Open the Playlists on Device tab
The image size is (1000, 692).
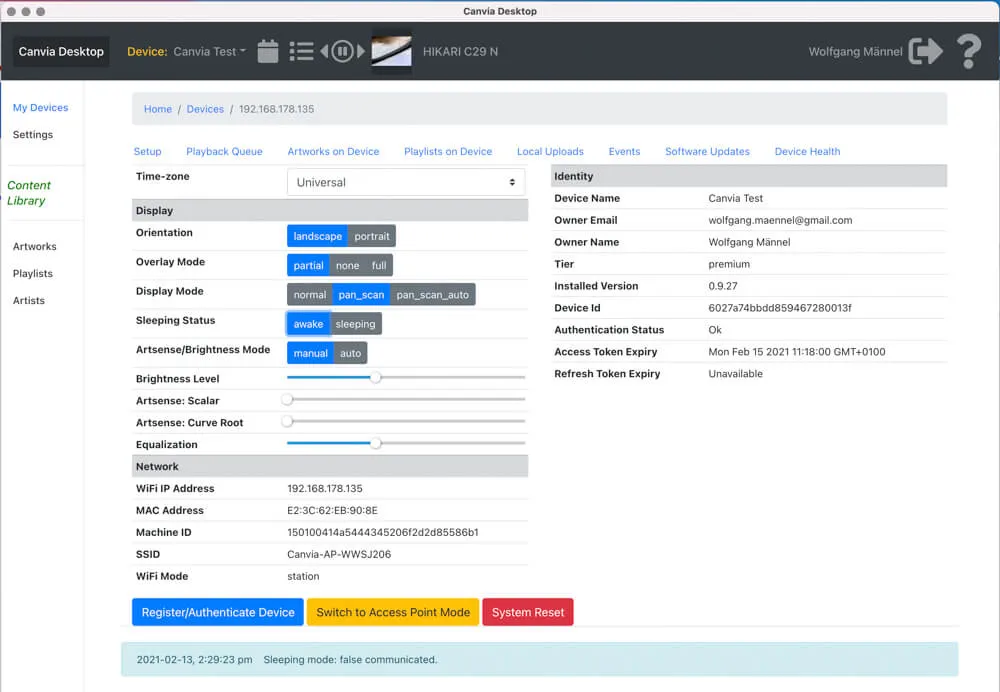448,152
